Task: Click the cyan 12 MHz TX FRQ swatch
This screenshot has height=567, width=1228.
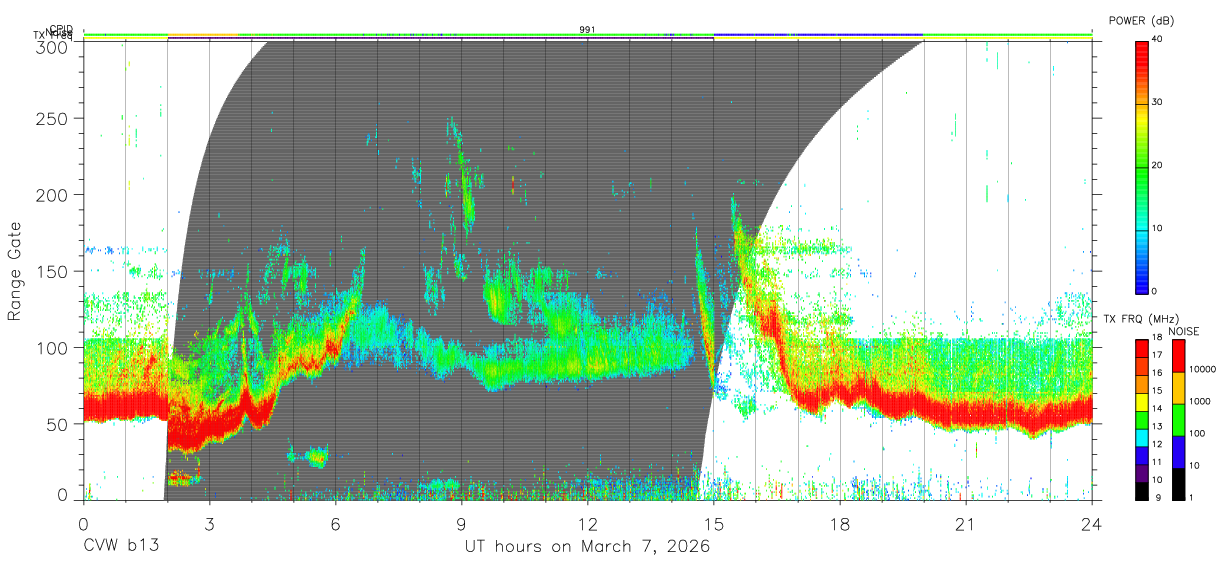Action: (x=1141, y=437)
